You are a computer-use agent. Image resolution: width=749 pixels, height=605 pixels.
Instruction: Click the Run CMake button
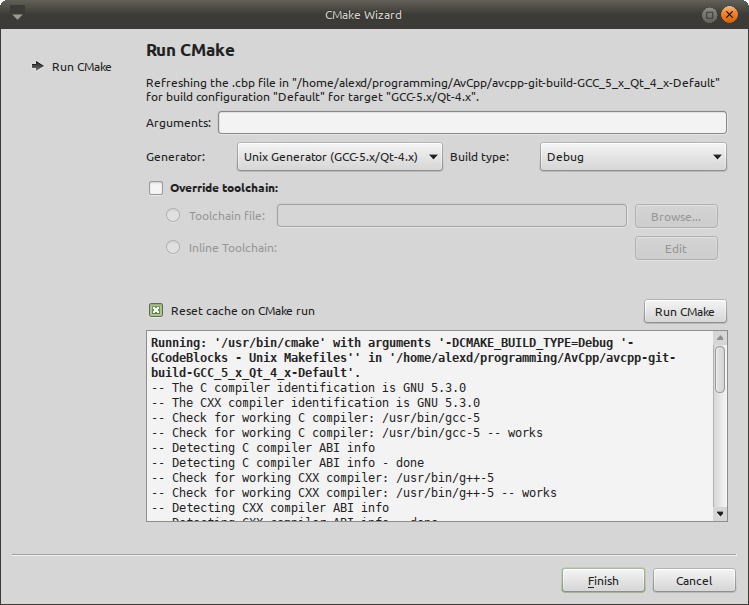(x=685, y=311)
